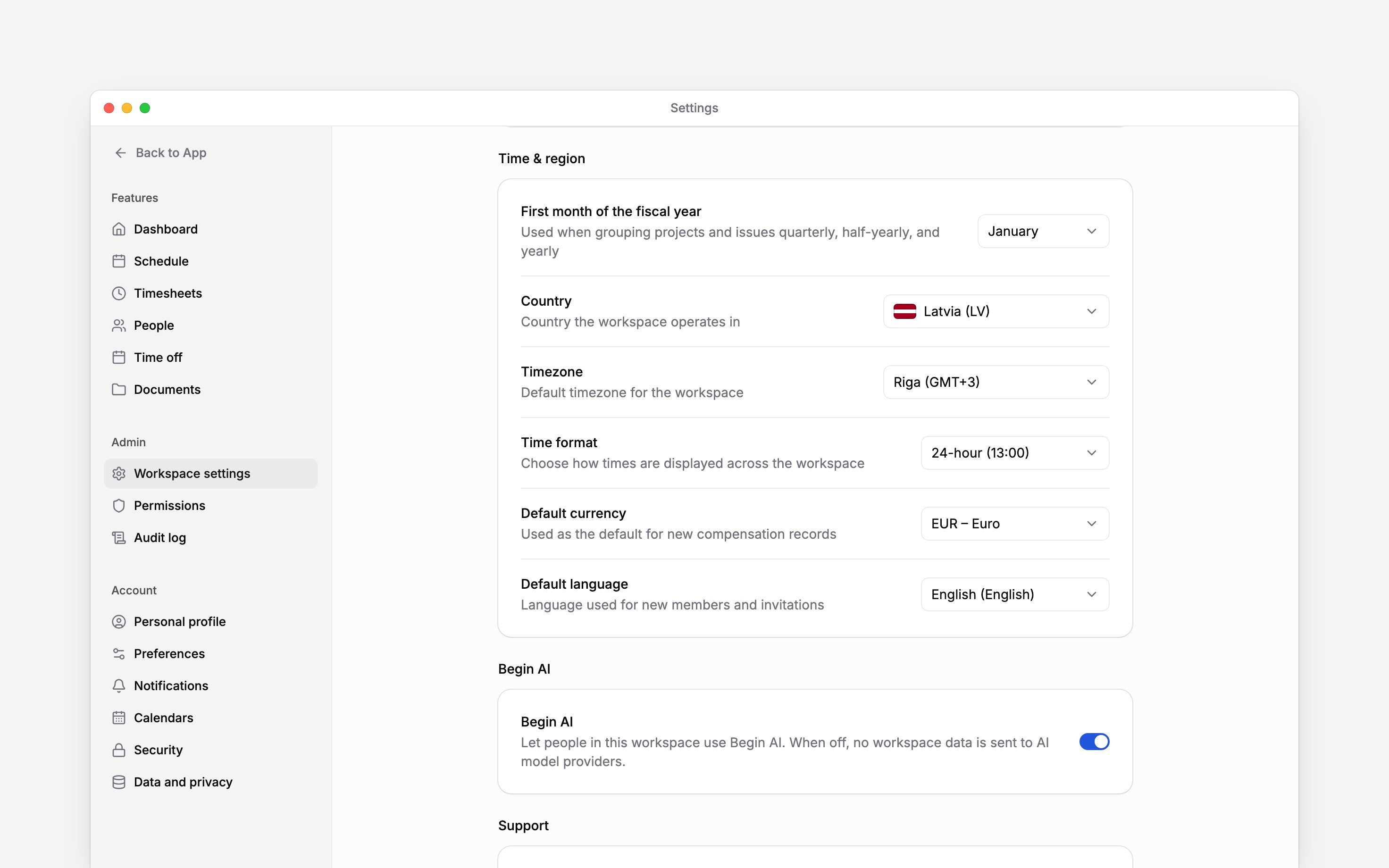The image size is (1389, 868).
Task: Click the Support section heading
Action: pos(523,826)
